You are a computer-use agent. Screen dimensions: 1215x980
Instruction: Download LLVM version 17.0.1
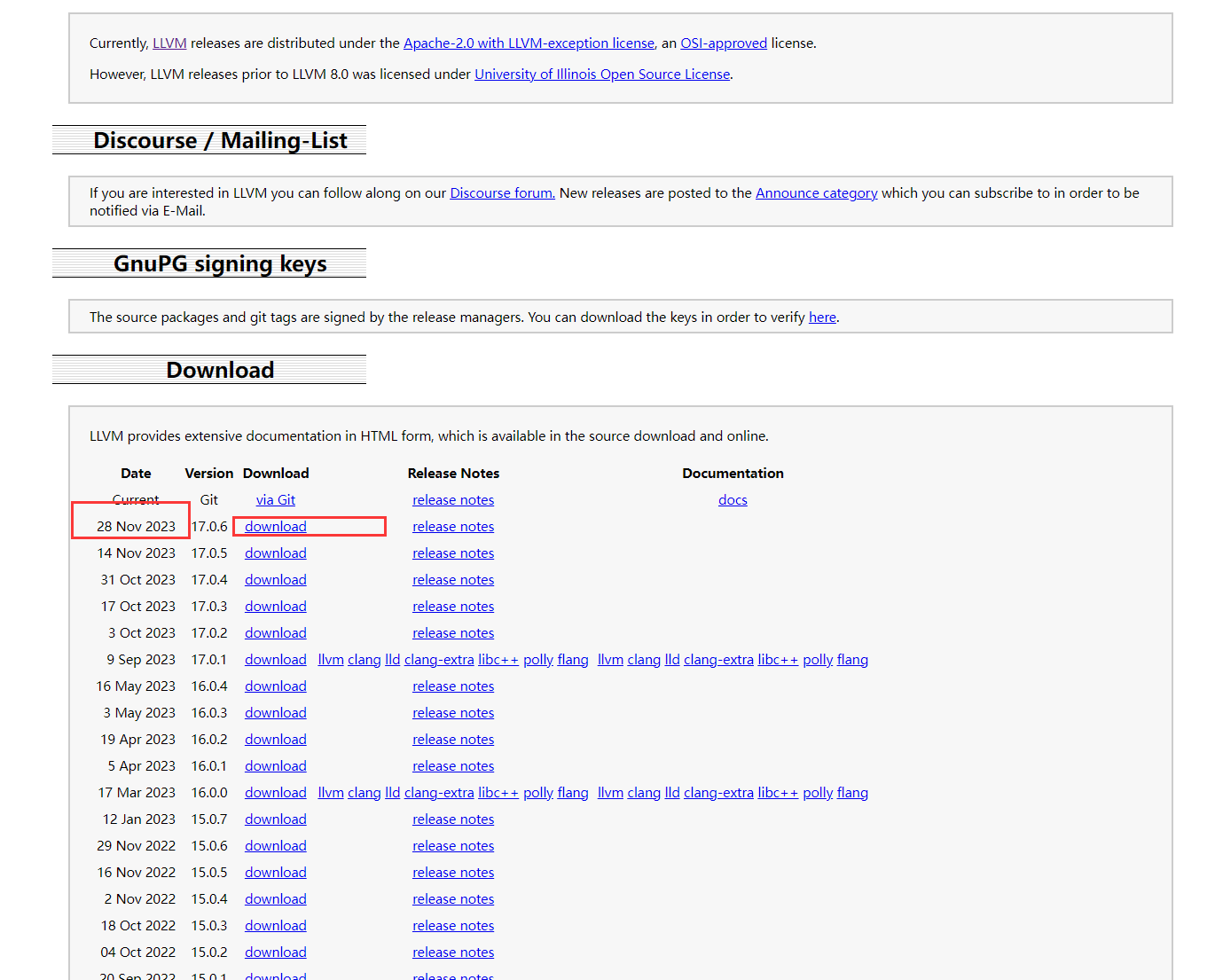click(x=276, y=660)
